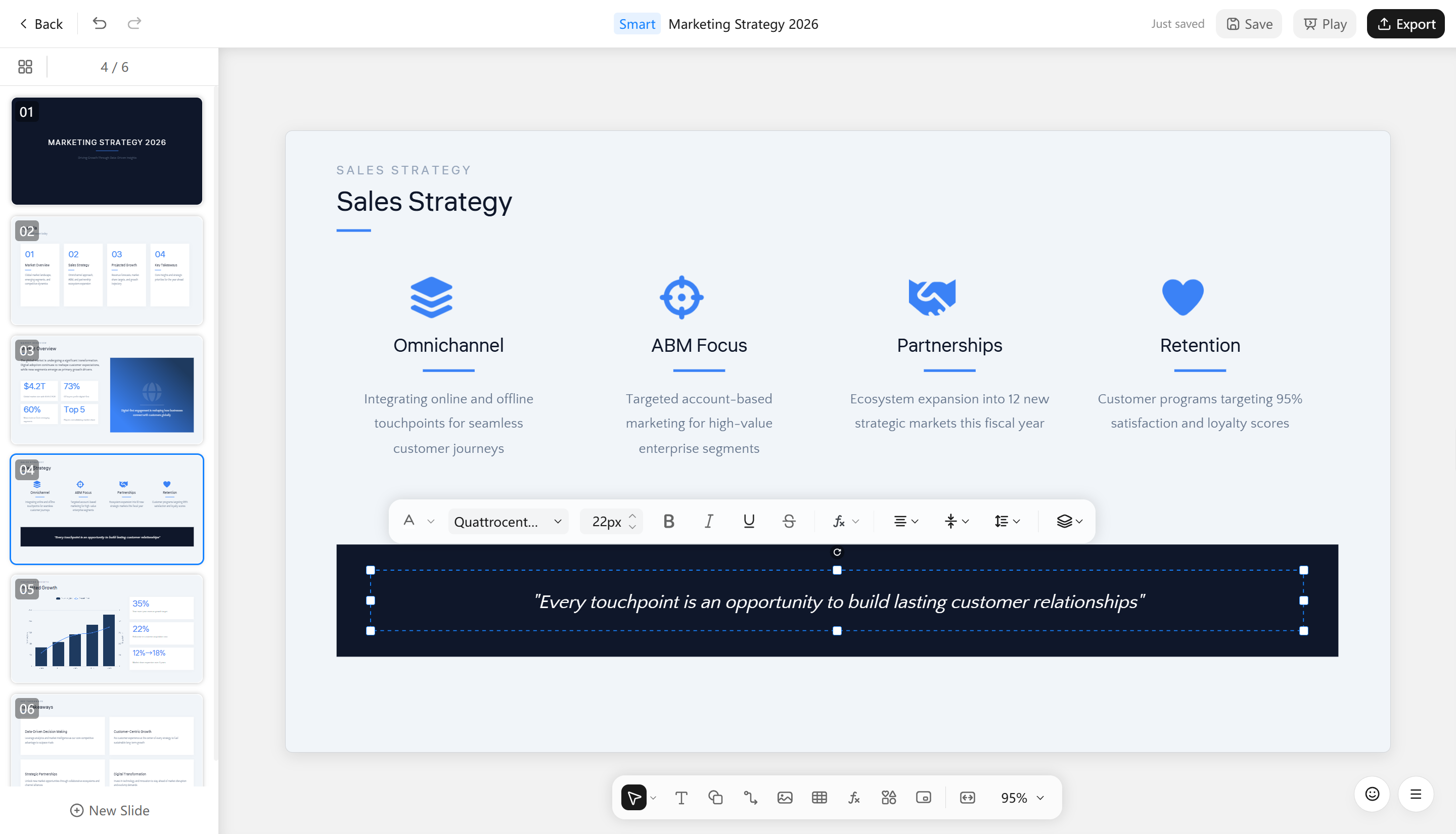The height and width of the screenshot is (834, 1456).
Task: Go back with the Back button
Action: (x=40, y=23)
